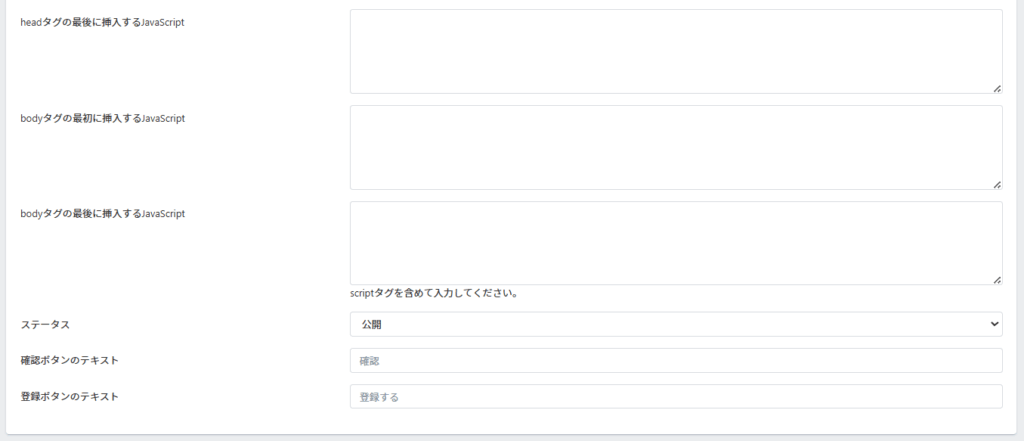This screenshot has height=441, width=1024.
Task: Click the 確認ボタンのテキスト label
Action: click(x=69, y=360)
